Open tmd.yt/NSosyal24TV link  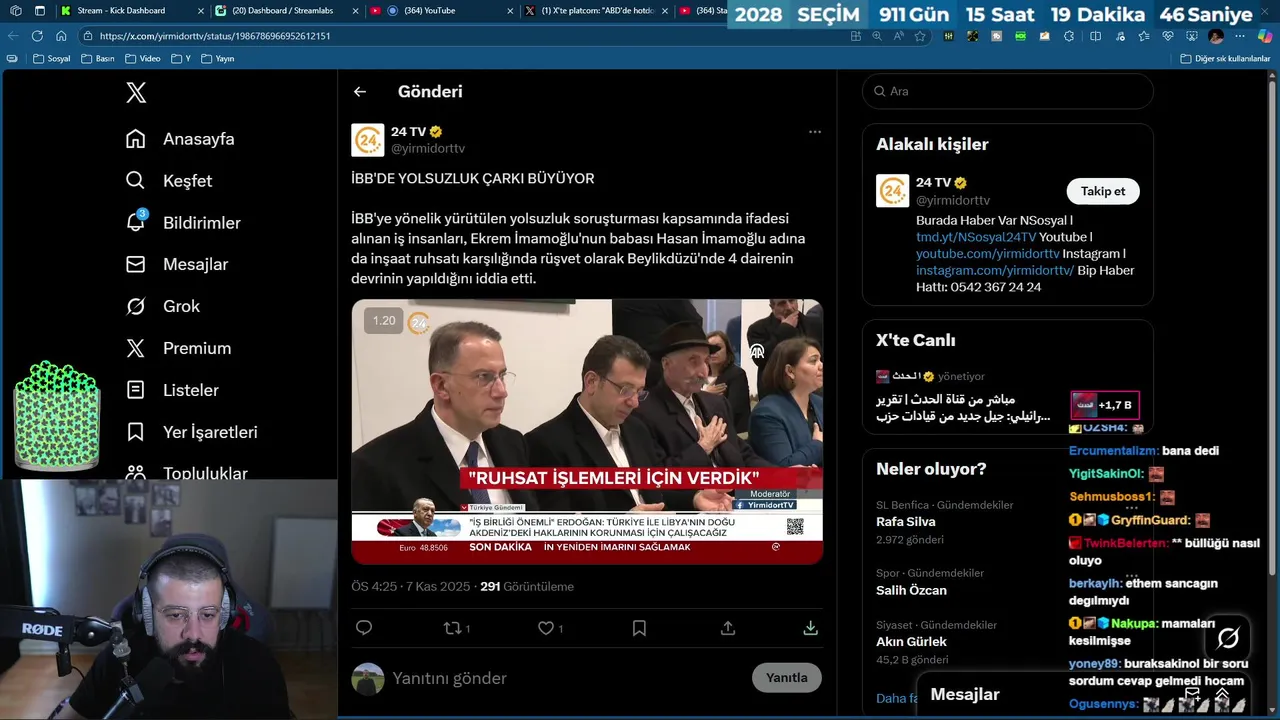(x=976, y=237)
